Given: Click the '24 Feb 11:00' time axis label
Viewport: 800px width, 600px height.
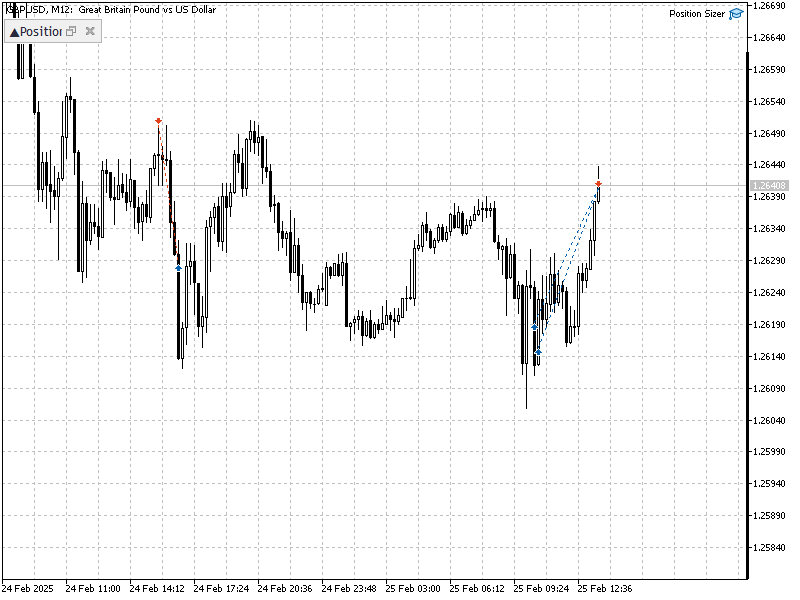Looking at the screenshot, I should (x=93, y=588).
